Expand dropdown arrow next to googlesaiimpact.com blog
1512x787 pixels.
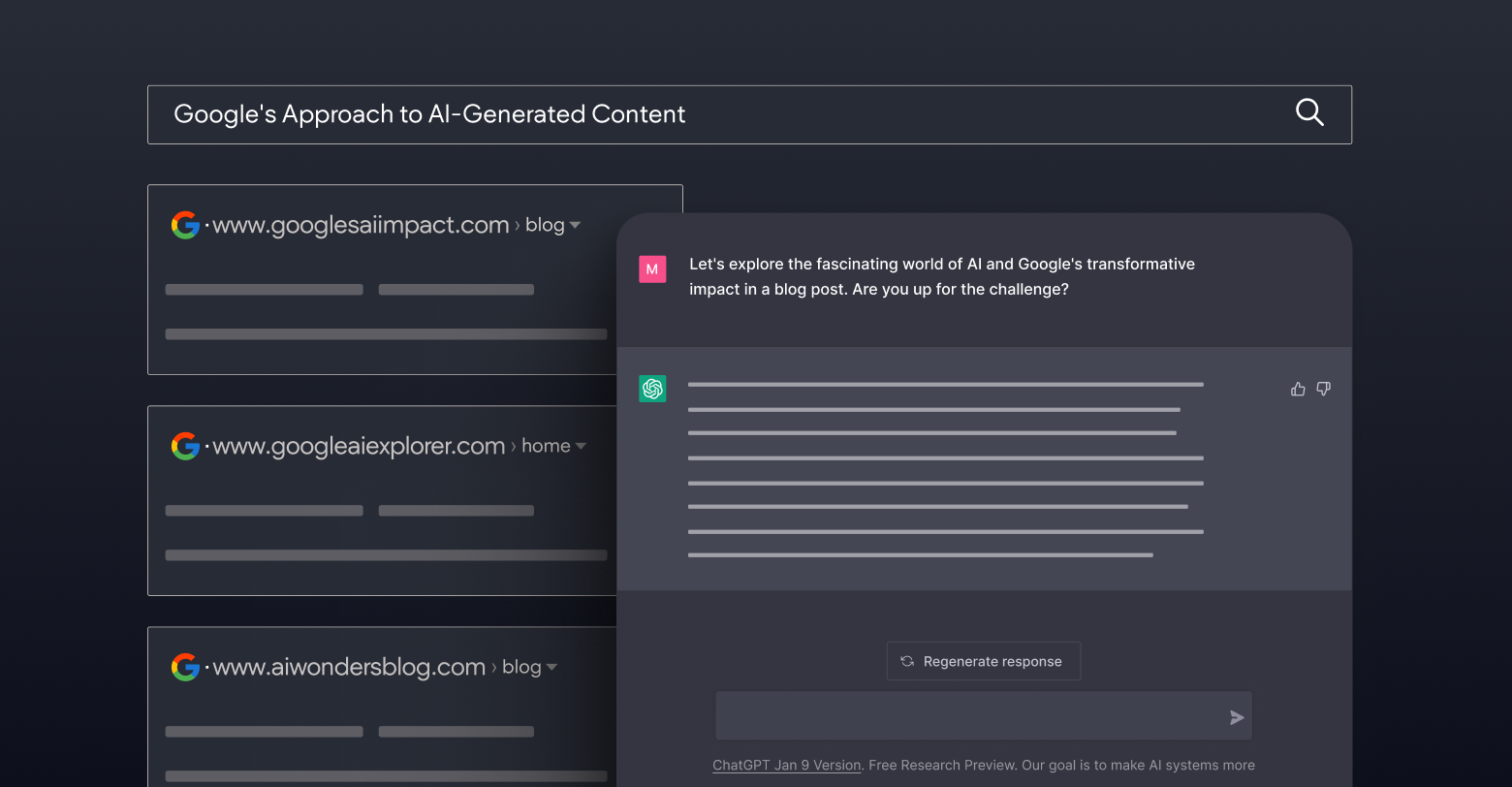click(x=575, y=226)
